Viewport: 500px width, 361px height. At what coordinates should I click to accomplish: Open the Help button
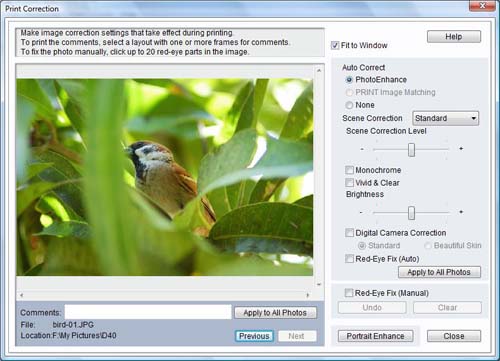454,36
